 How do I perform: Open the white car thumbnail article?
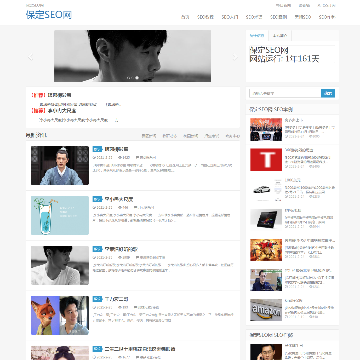266,190
